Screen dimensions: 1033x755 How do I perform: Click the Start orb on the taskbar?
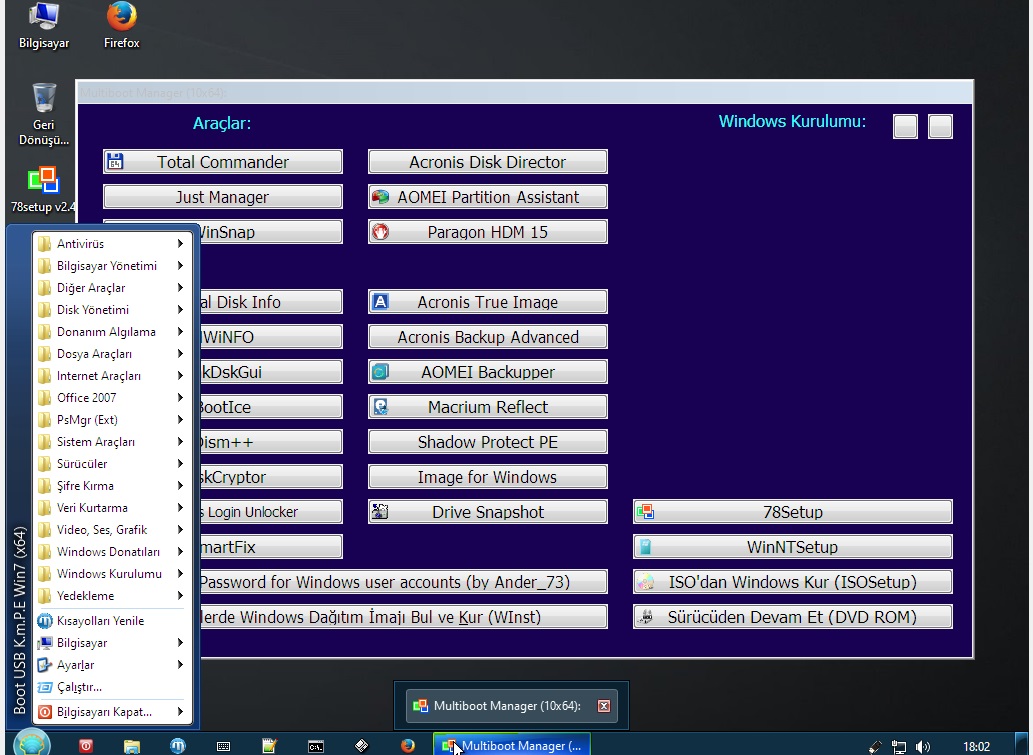(x=32, y=743)
